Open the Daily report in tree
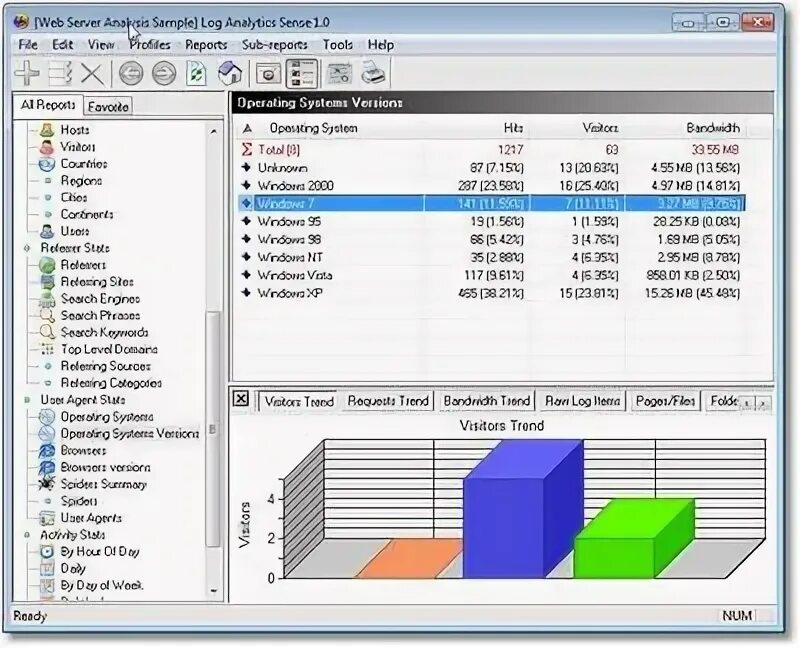800x648 pixels. tap(73, 568)
